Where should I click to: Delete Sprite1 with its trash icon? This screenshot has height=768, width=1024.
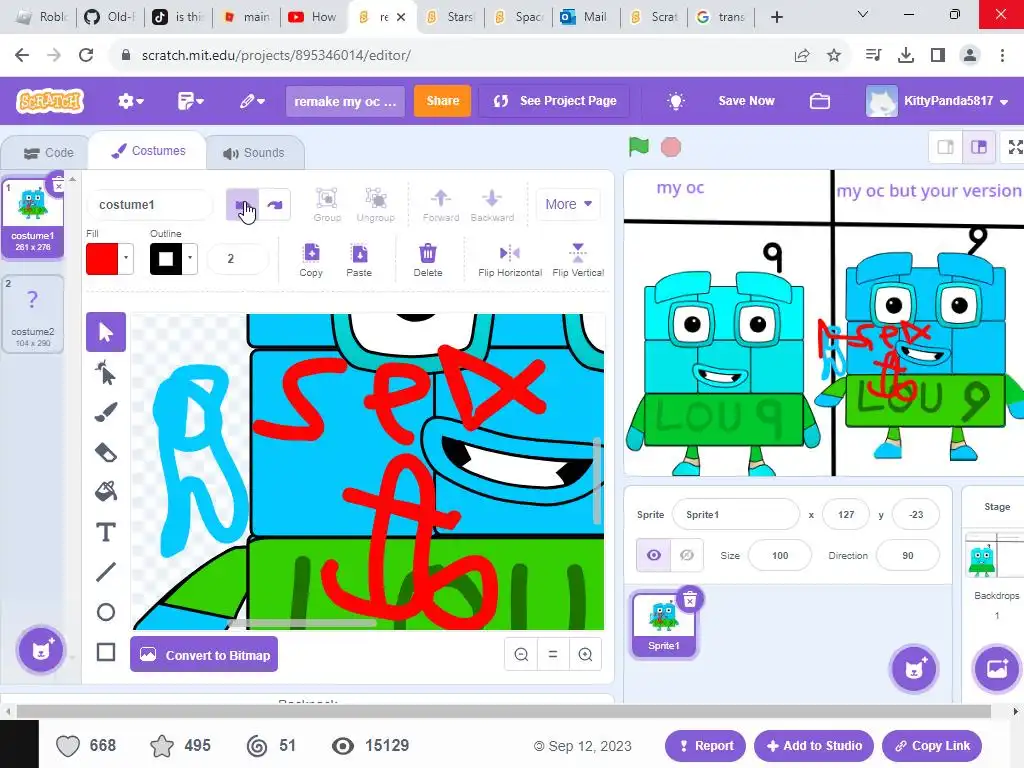point(690,600)
